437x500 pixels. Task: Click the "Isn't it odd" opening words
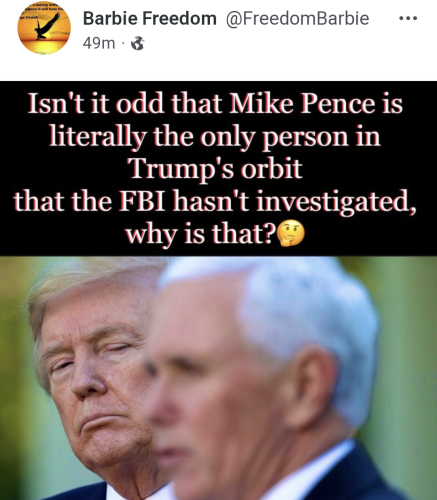point(95,104)
